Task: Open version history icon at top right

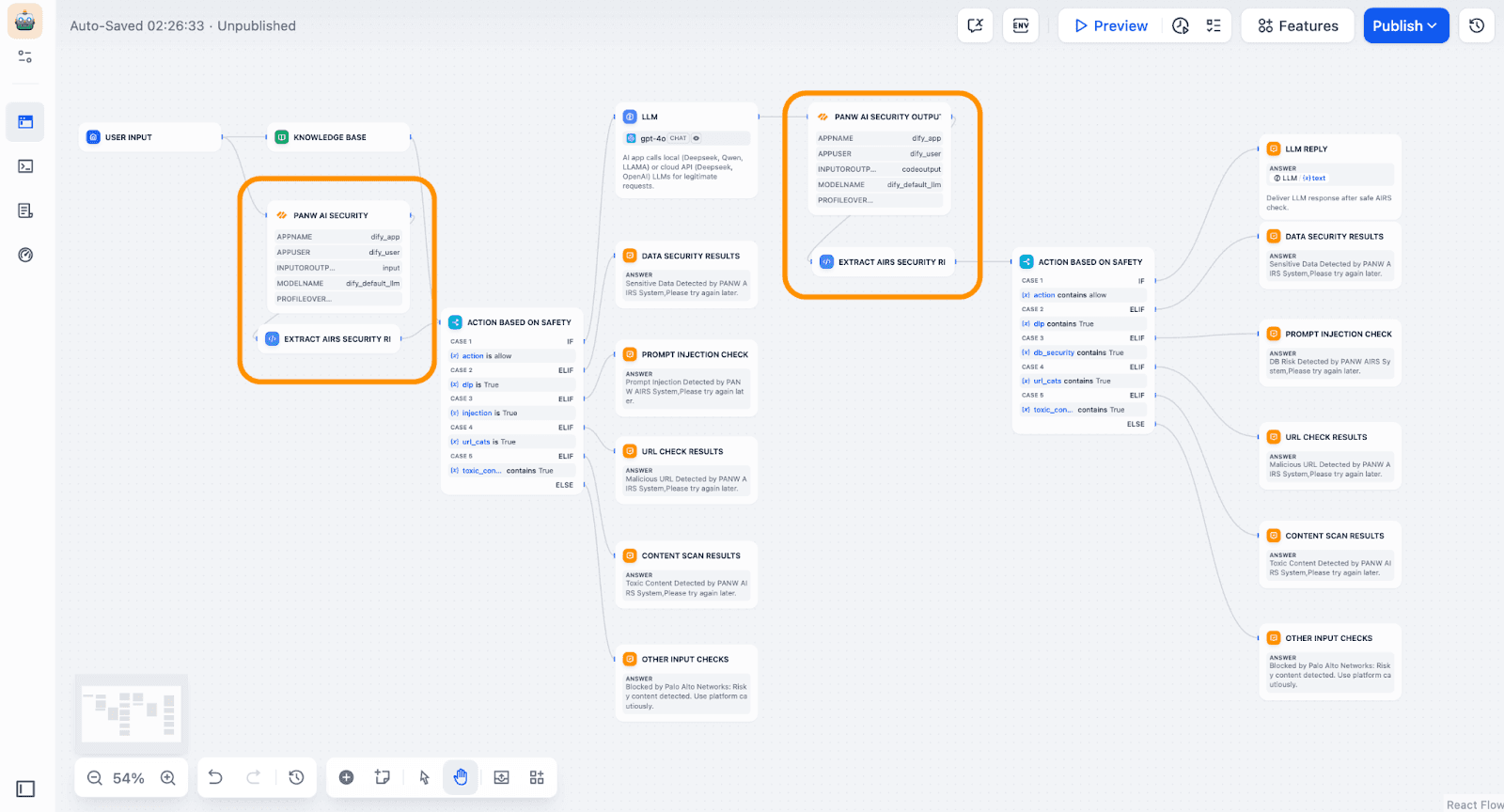Action: pyautogui.click(x=1477, y=25)
